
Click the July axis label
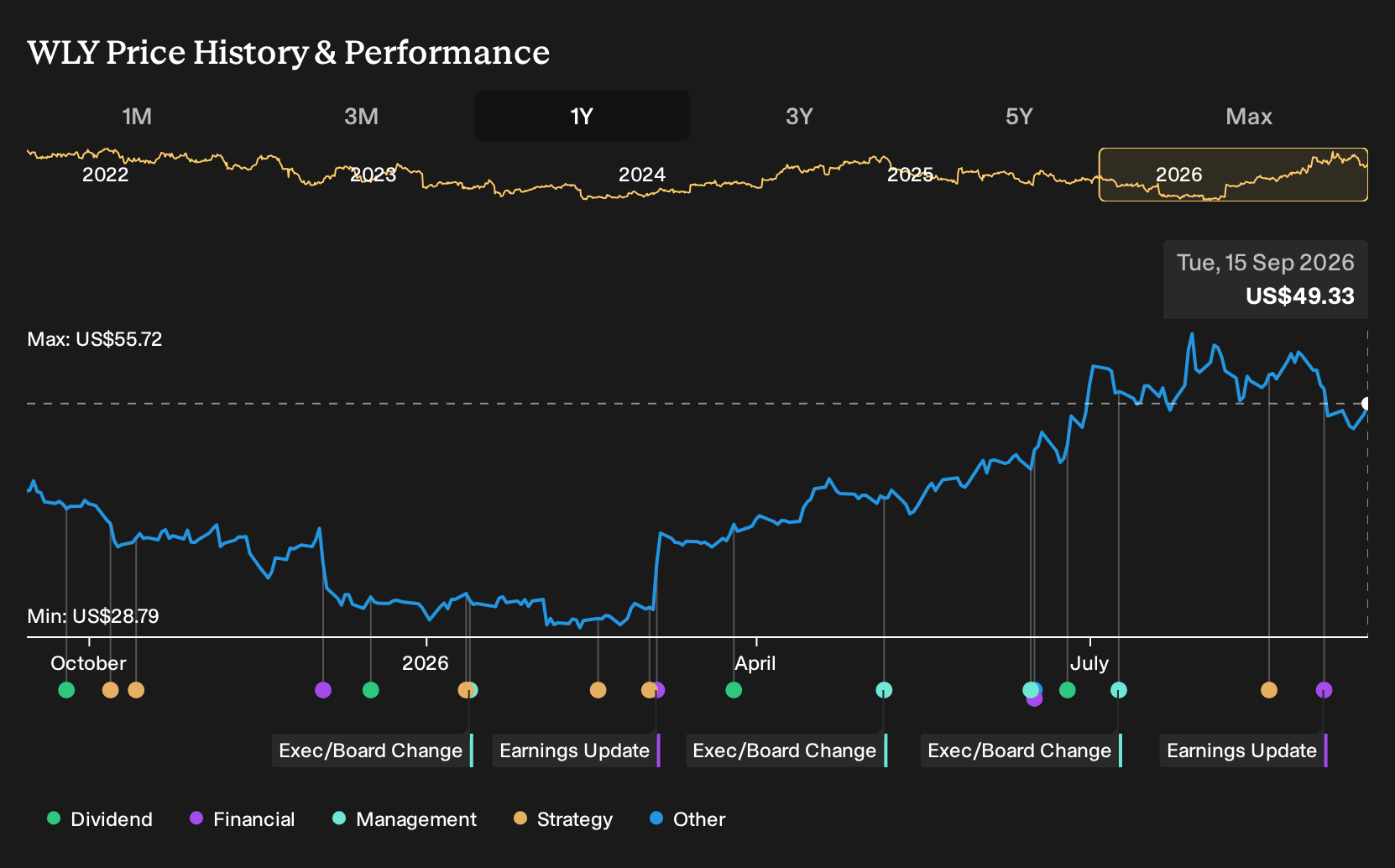coord(1089,663)
